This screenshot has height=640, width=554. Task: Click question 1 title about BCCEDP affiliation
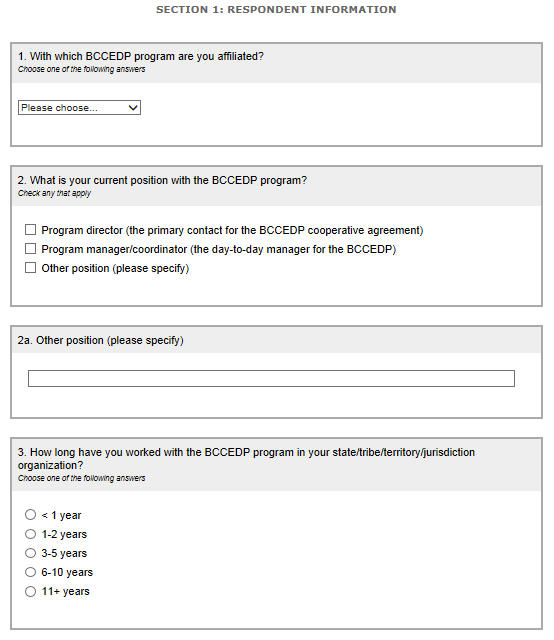point(141,56)
